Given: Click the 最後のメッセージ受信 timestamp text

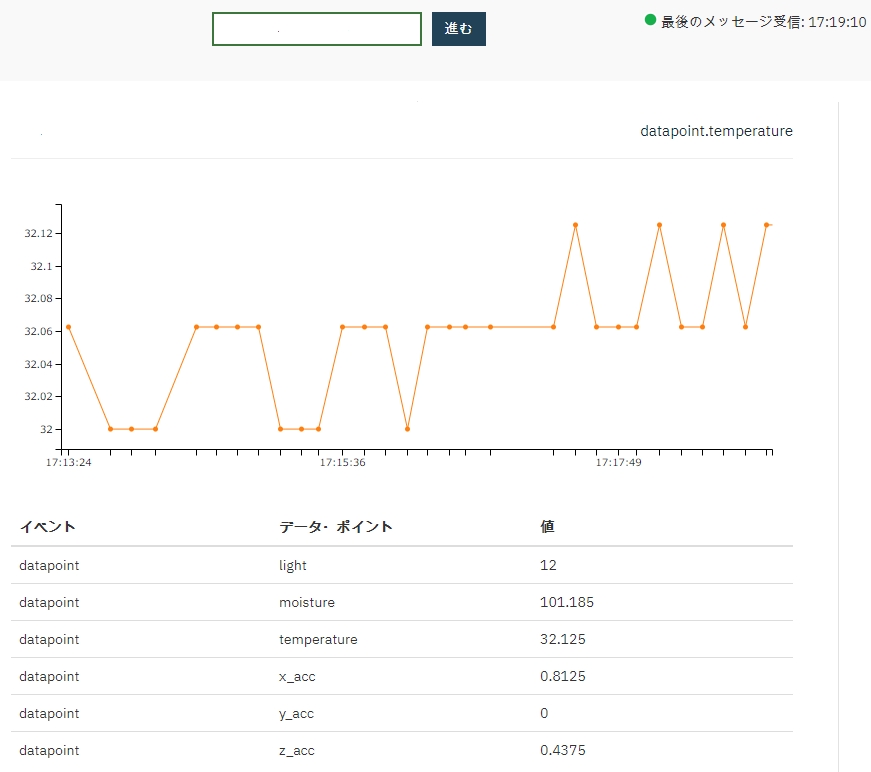Looking at the screenshot, I should (x=763, y=21).
